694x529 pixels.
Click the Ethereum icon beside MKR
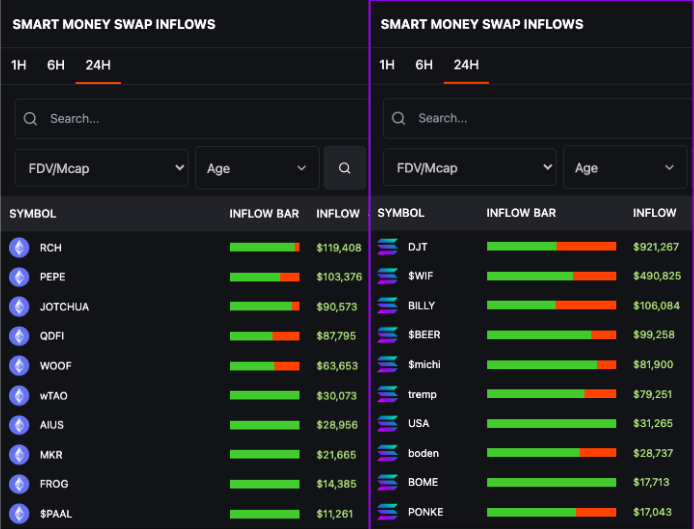tap(19, 455)
